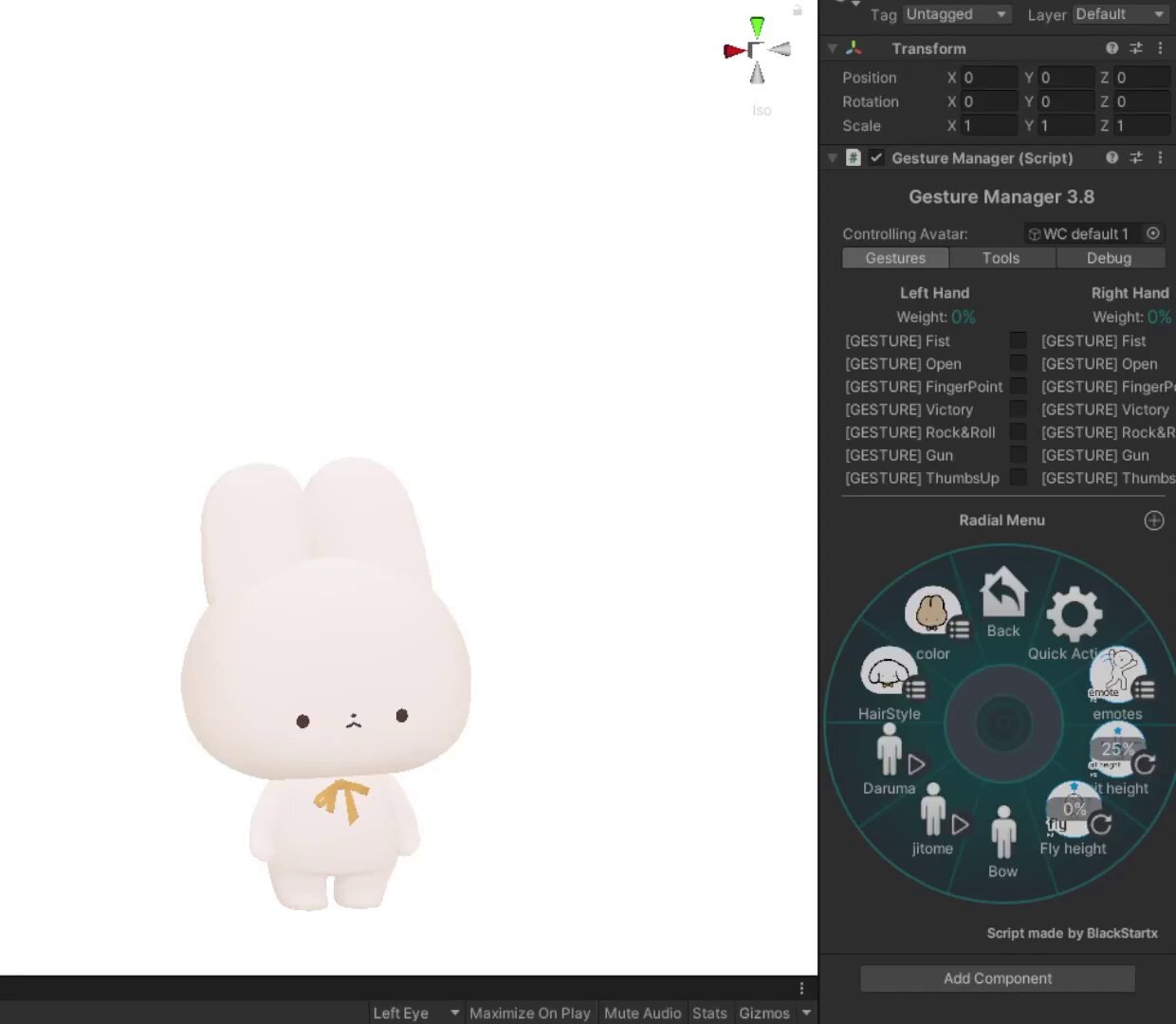Open Transform component help icon
Viewport: 1176px width, 1024px height.
click(1112, 48)
